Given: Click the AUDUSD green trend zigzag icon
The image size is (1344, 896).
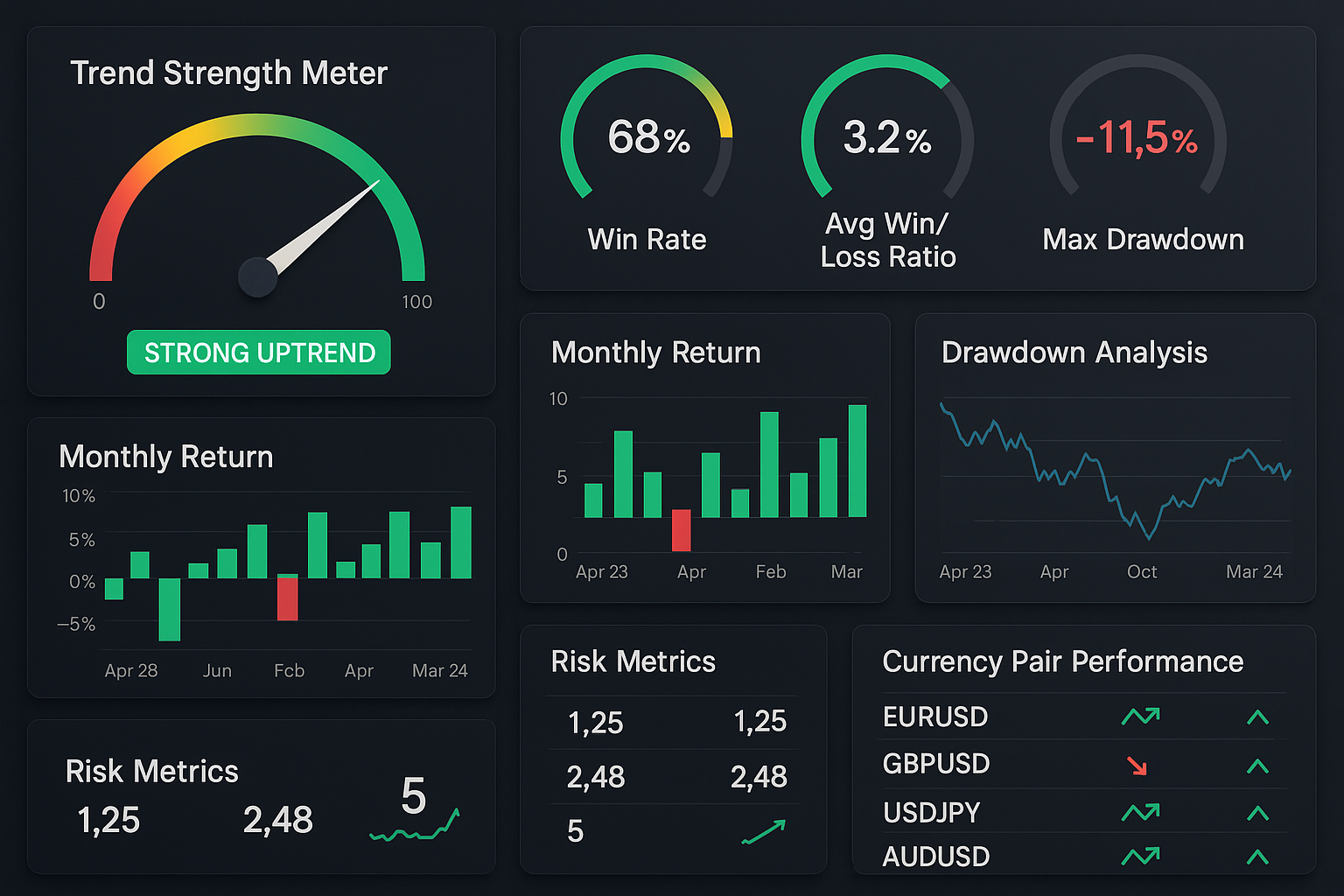Looking at the screenshot, I should pyautogui.click(x=1140, y=856).
